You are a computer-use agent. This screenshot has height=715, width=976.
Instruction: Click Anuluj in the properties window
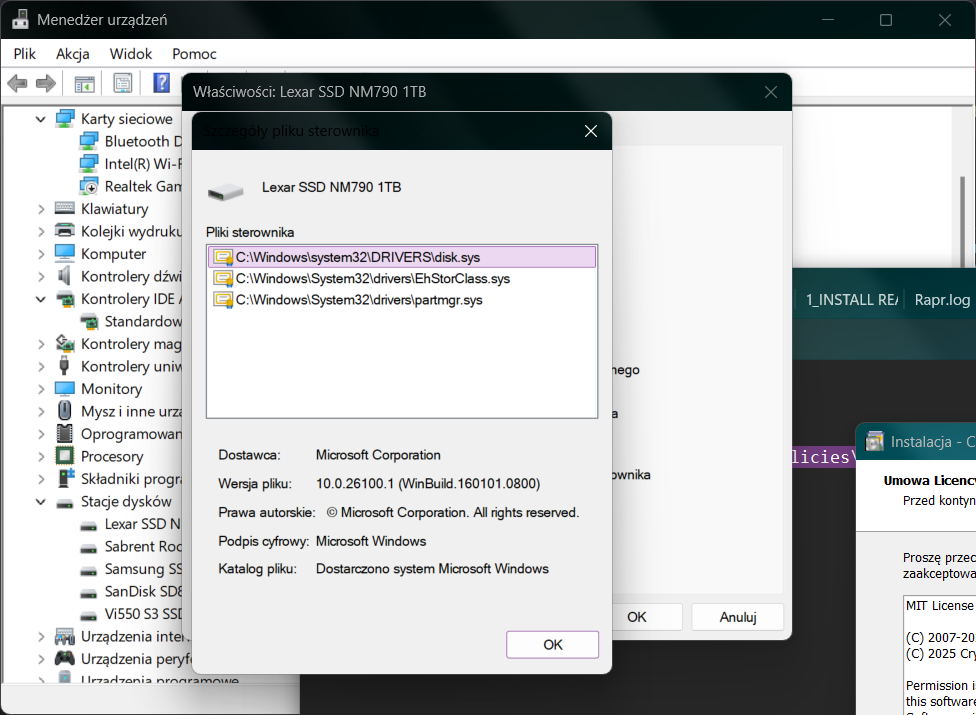pyautogui.click(x=737, y=617)
